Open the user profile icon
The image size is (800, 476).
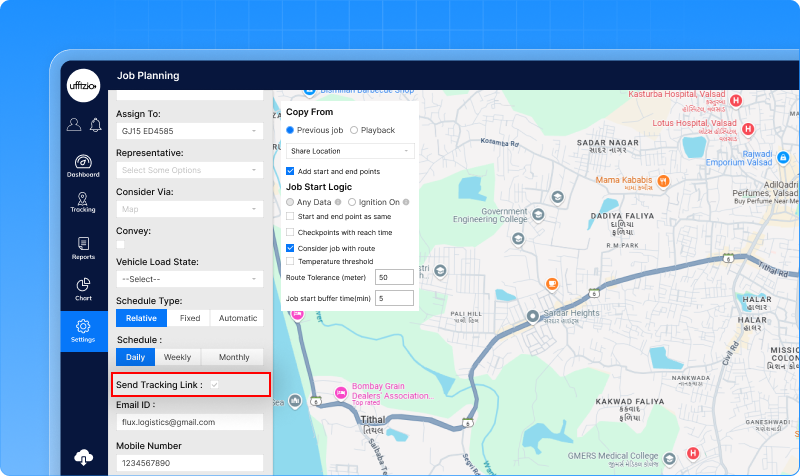(74, 125)
